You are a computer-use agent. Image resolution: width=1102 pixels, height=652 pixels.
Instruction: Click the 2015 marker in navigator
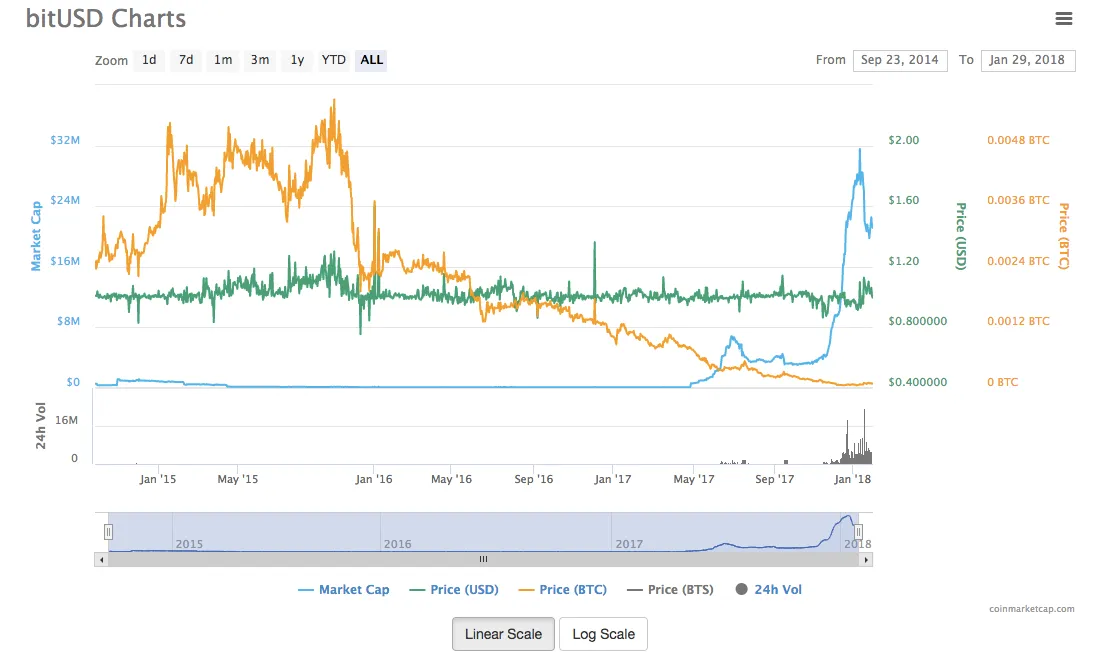point(189,544)
